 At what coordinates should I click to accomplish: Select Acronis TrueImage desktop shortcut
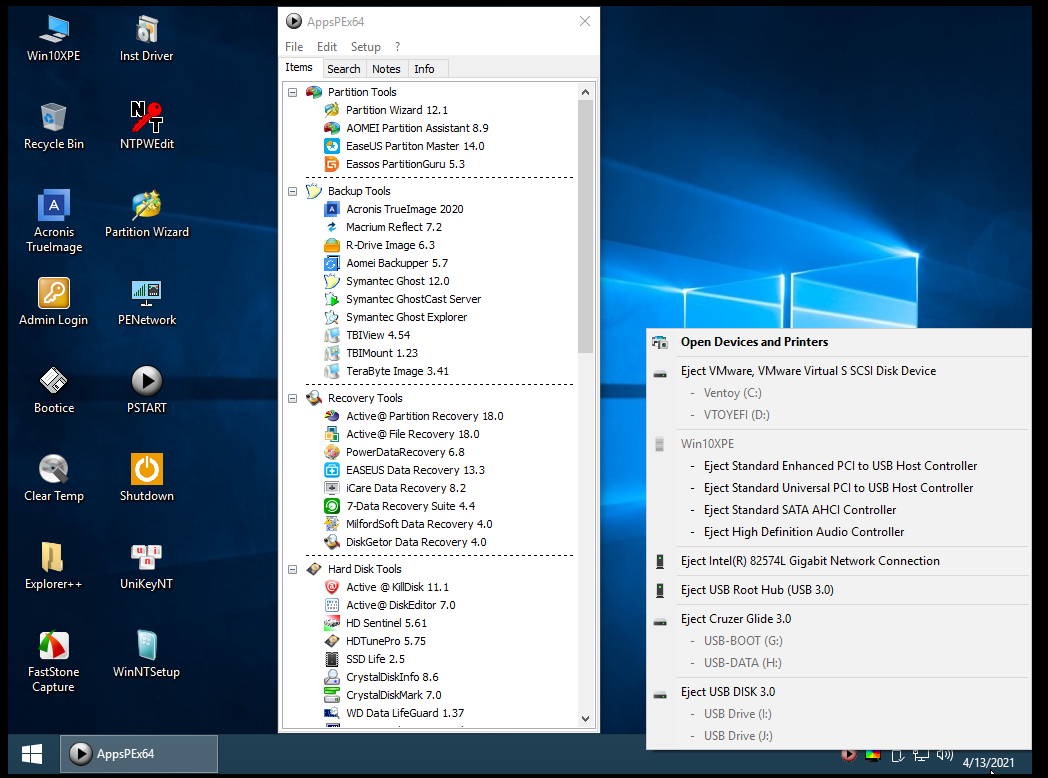[53, 222]
